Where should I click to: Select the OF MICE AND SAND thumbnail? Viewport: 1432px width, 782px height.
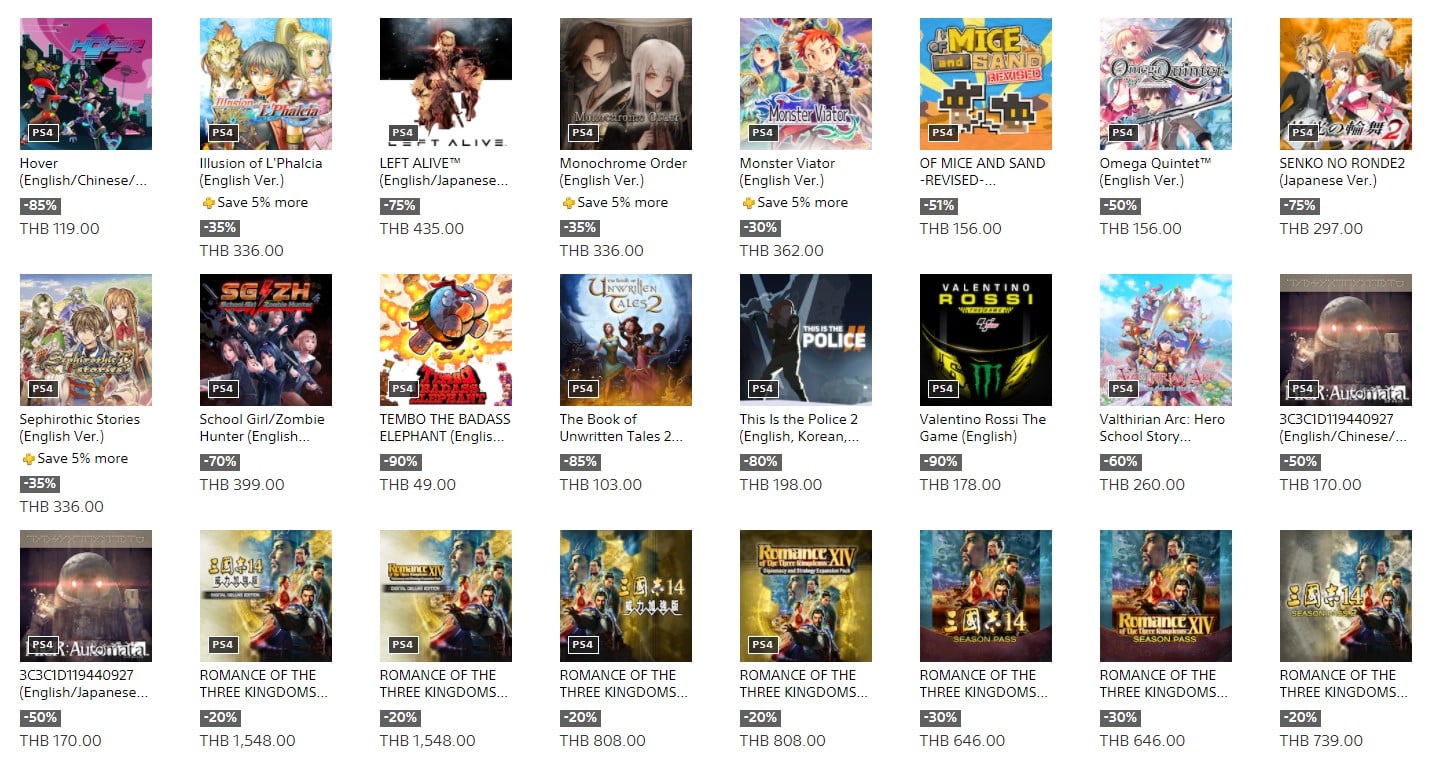986,84
